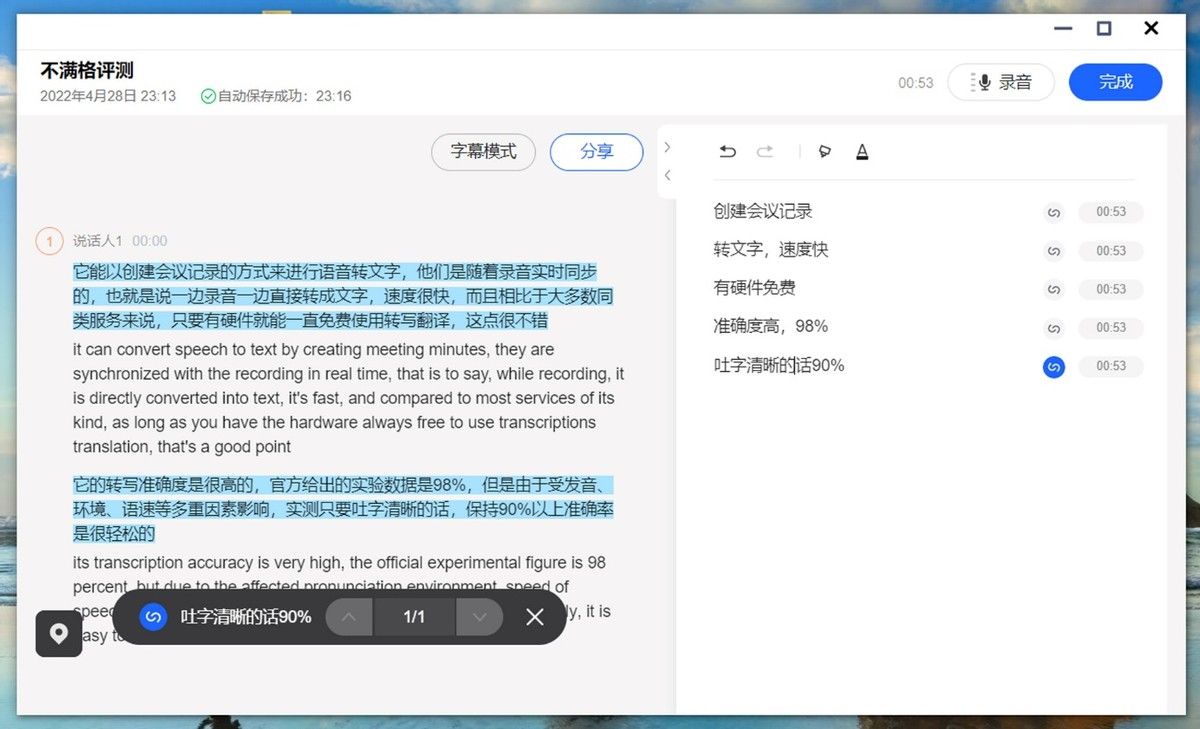Go to previous match with up chevron

coord(349,617)
